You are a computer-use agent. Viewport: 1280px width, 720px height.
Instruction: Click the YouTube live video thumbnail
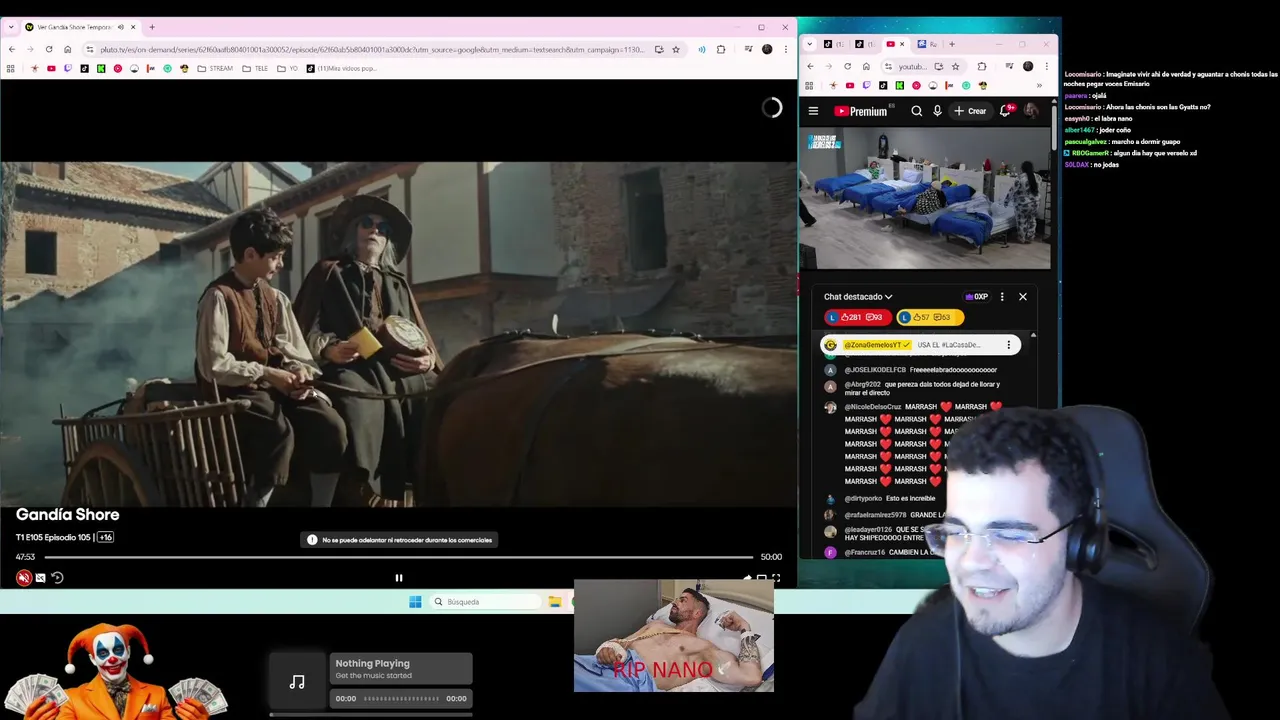925,198
